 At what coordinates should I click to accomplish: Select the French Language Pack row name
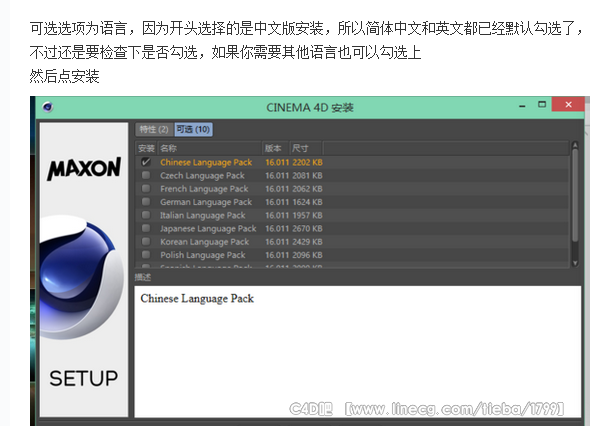pyautogui.click(x=204, y=189)
